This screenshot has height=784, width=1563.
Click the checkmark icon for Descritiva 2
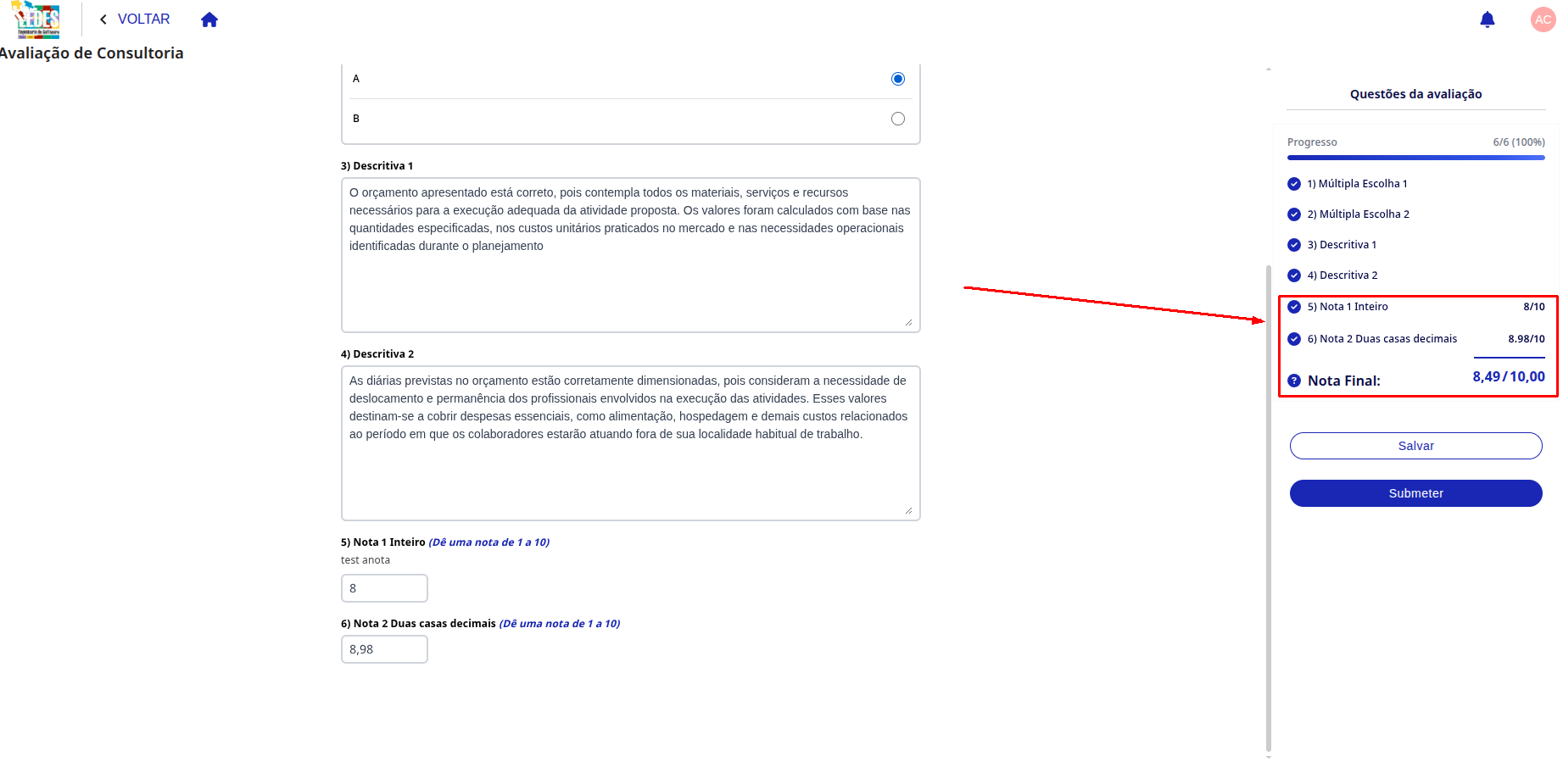click(1294, 275)
